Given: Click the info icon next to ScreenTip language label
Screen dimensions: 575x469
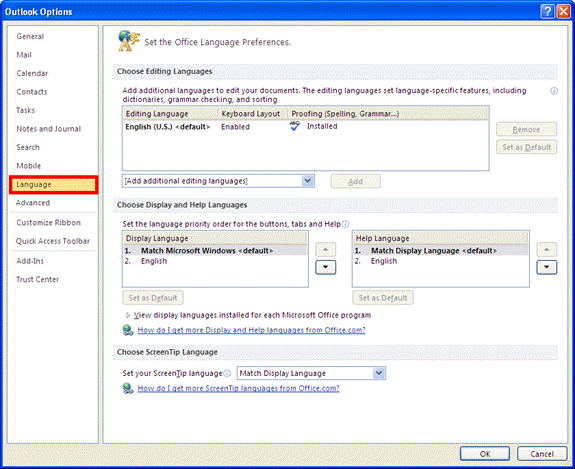Looking at the screenshot, I should coord(227,374).
